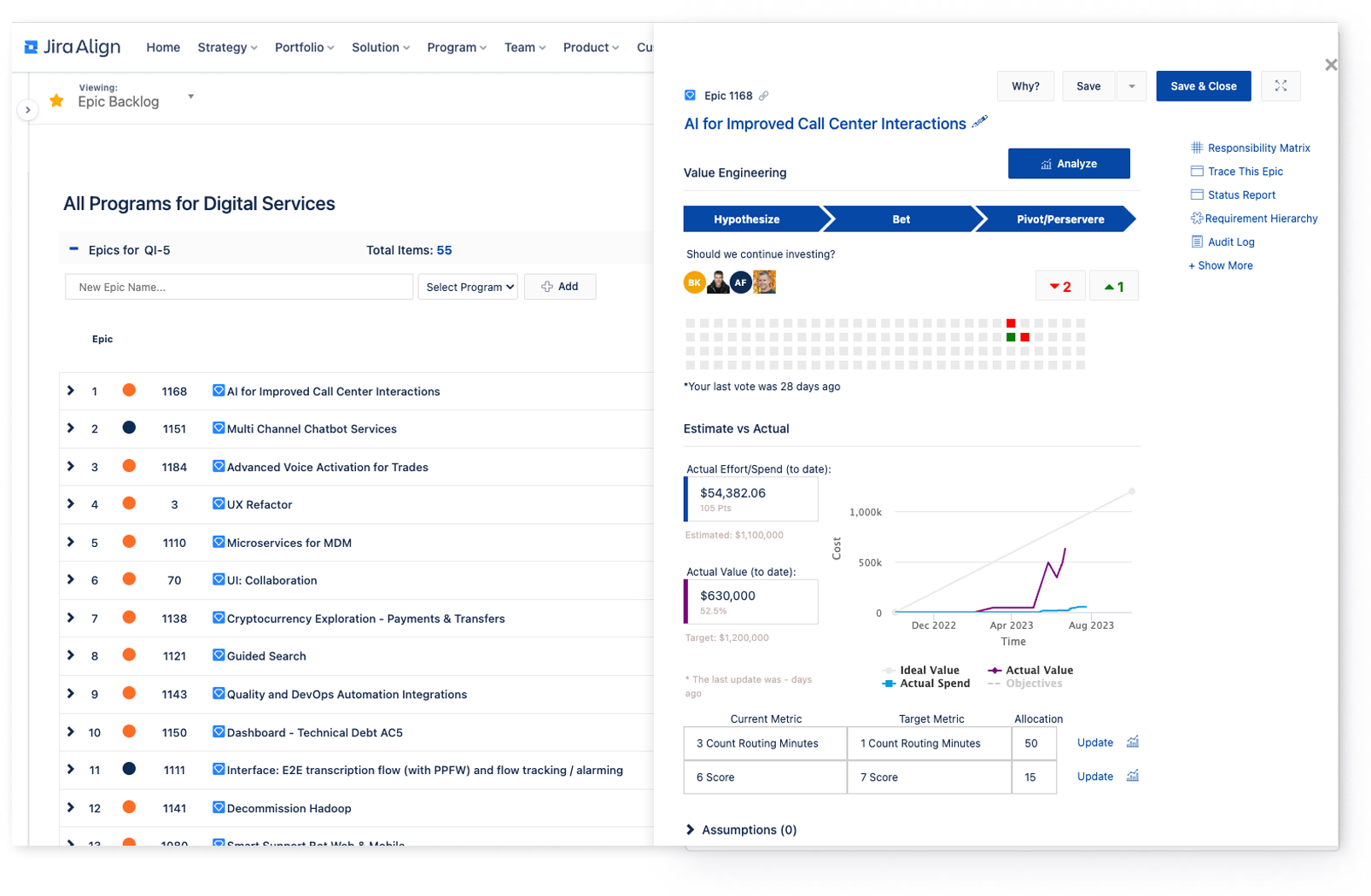This screenshot has width=1371, height=896.
Task: Open the Responsibility Matrix panel
Action: (x=1257, y=148)
